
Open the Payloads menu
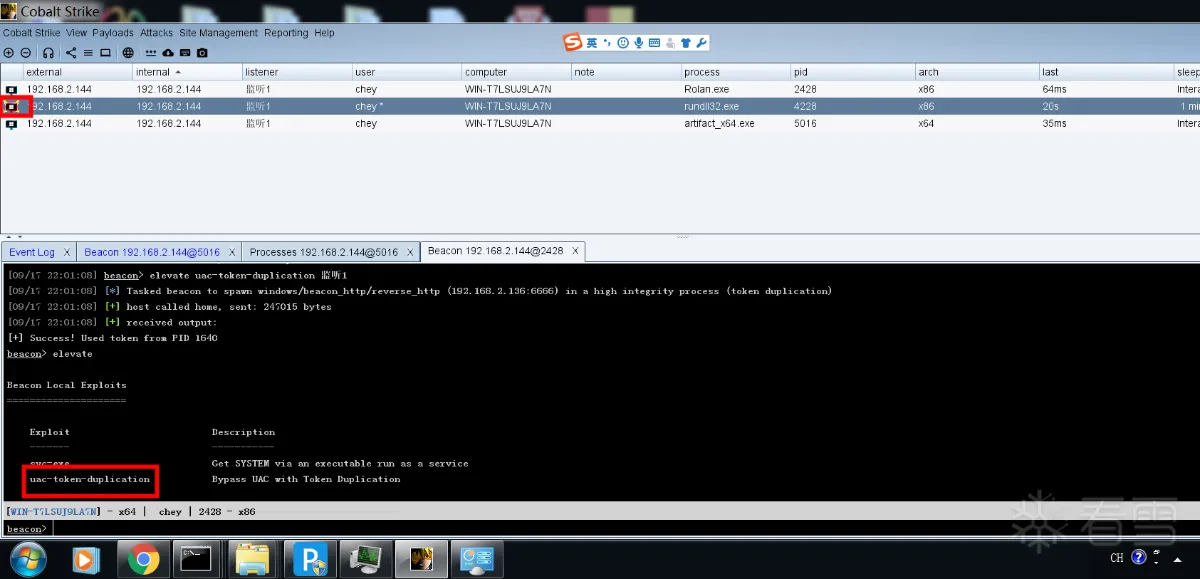tap(113, 33)
